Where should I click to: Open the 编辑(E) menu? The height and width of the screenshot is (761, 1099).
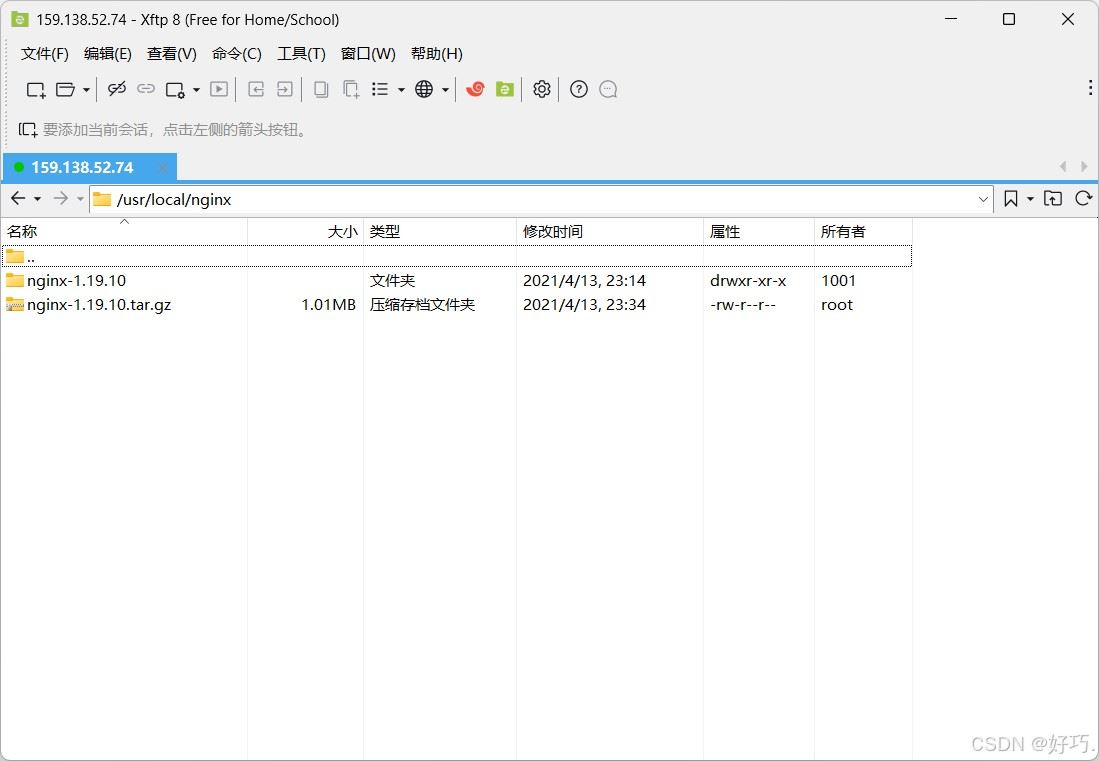tap(107, 54)
